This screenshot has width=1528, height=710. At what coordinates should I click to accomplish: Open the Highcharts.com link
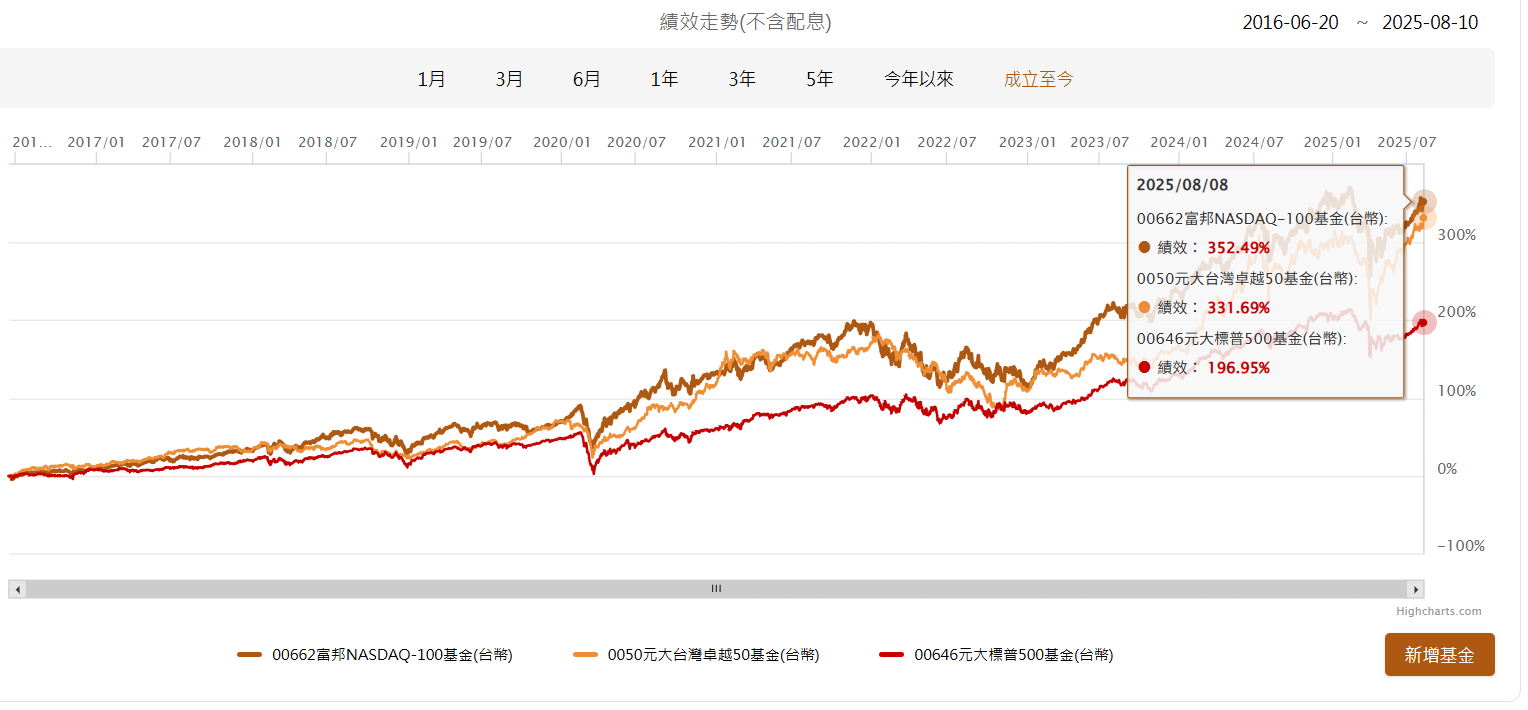1440,610
